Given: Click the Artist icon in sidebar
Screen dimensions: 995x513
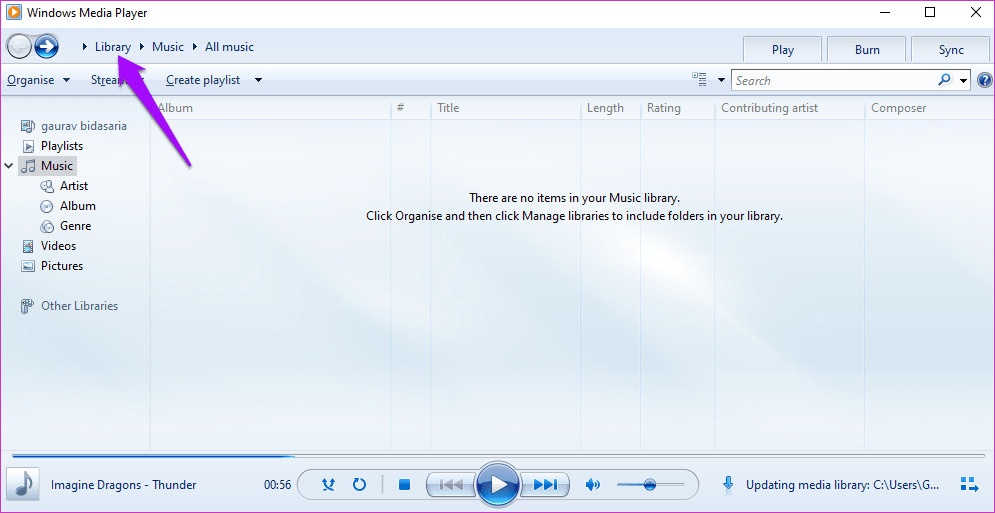Looking at the screenshot, I should pos(47,186).
